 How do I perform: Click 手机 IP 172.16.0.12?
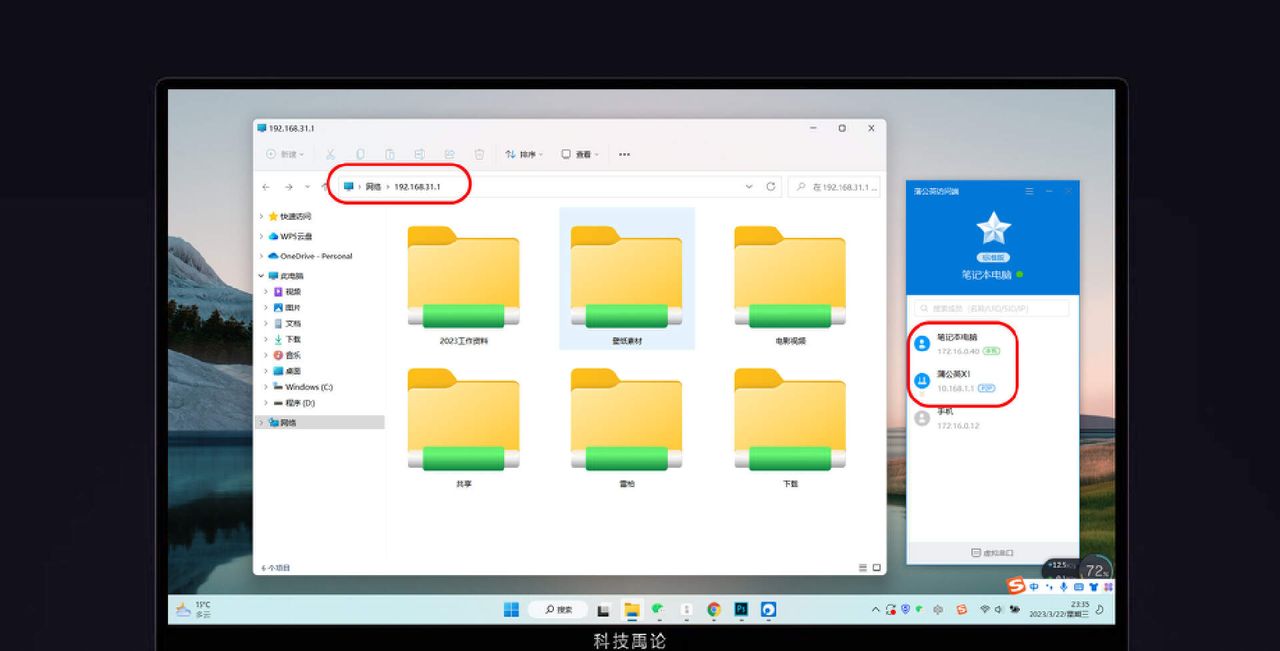[958, 426]
